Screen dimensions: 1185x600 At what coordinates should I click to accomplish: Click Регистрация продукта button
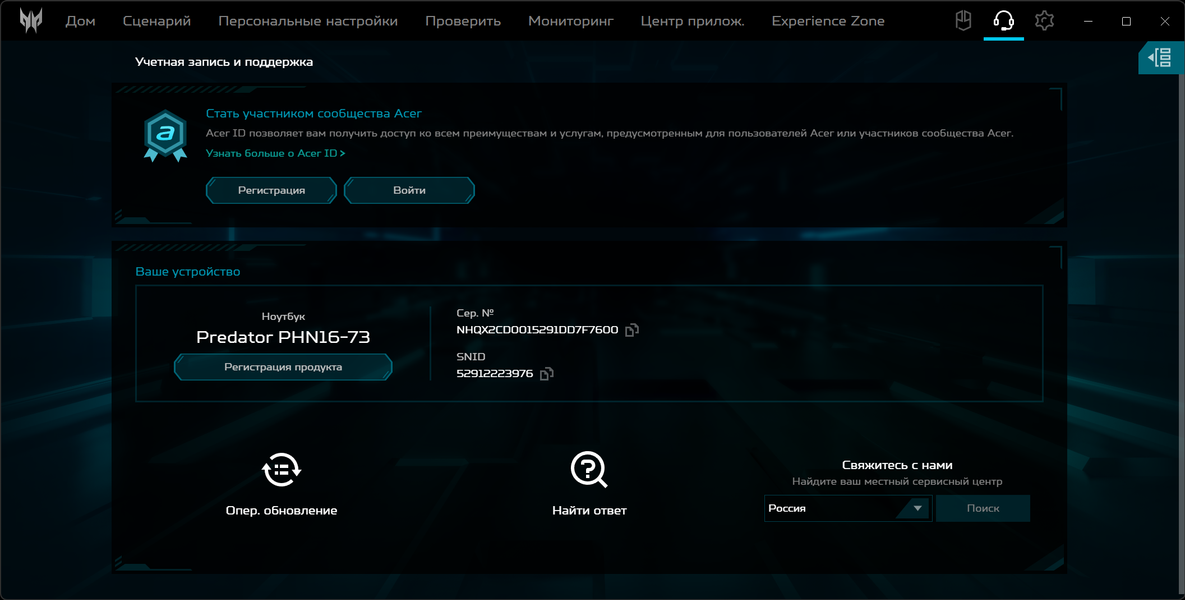click(283, 366)
